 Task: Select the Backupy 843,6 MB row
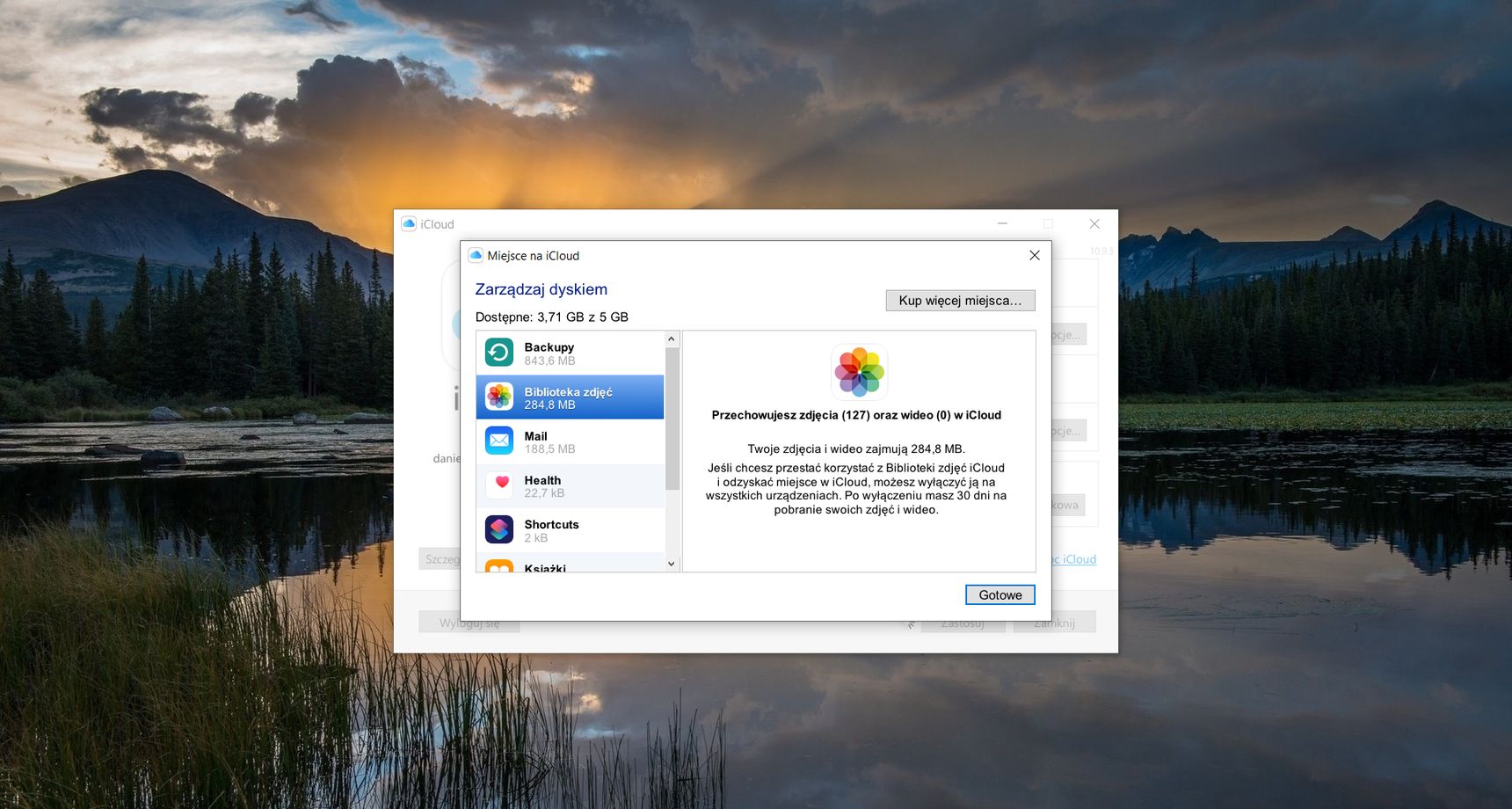[x=571, y=353]
